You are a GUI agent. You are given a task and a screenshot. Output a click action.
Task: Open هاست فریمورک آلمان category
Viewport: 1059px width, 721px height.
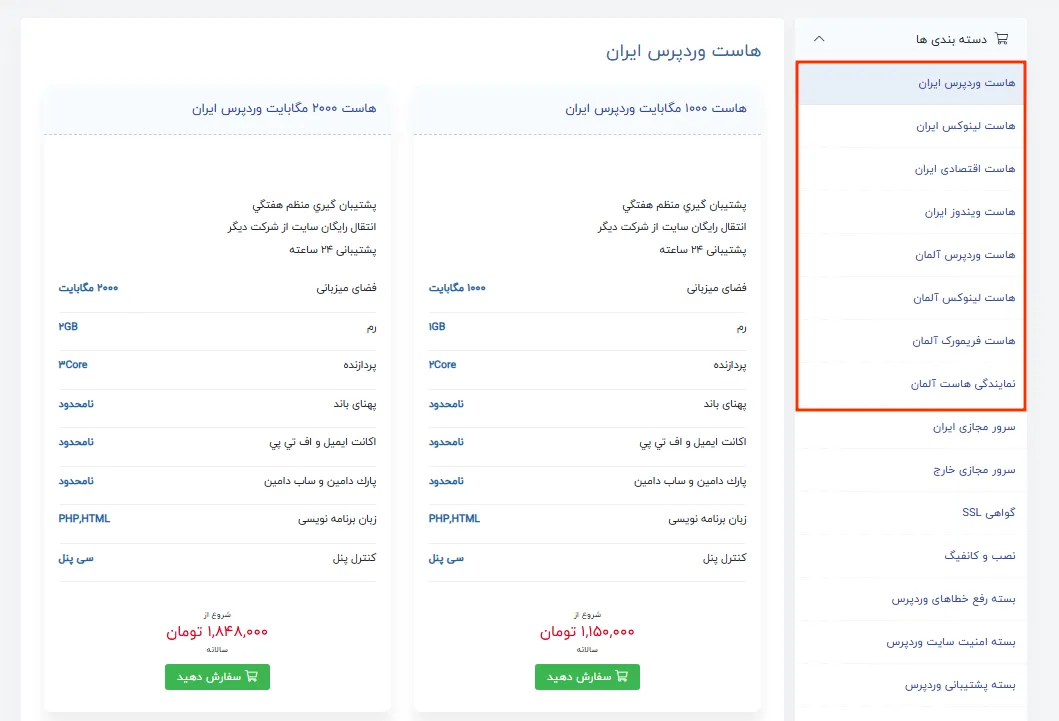coord(911,341)
